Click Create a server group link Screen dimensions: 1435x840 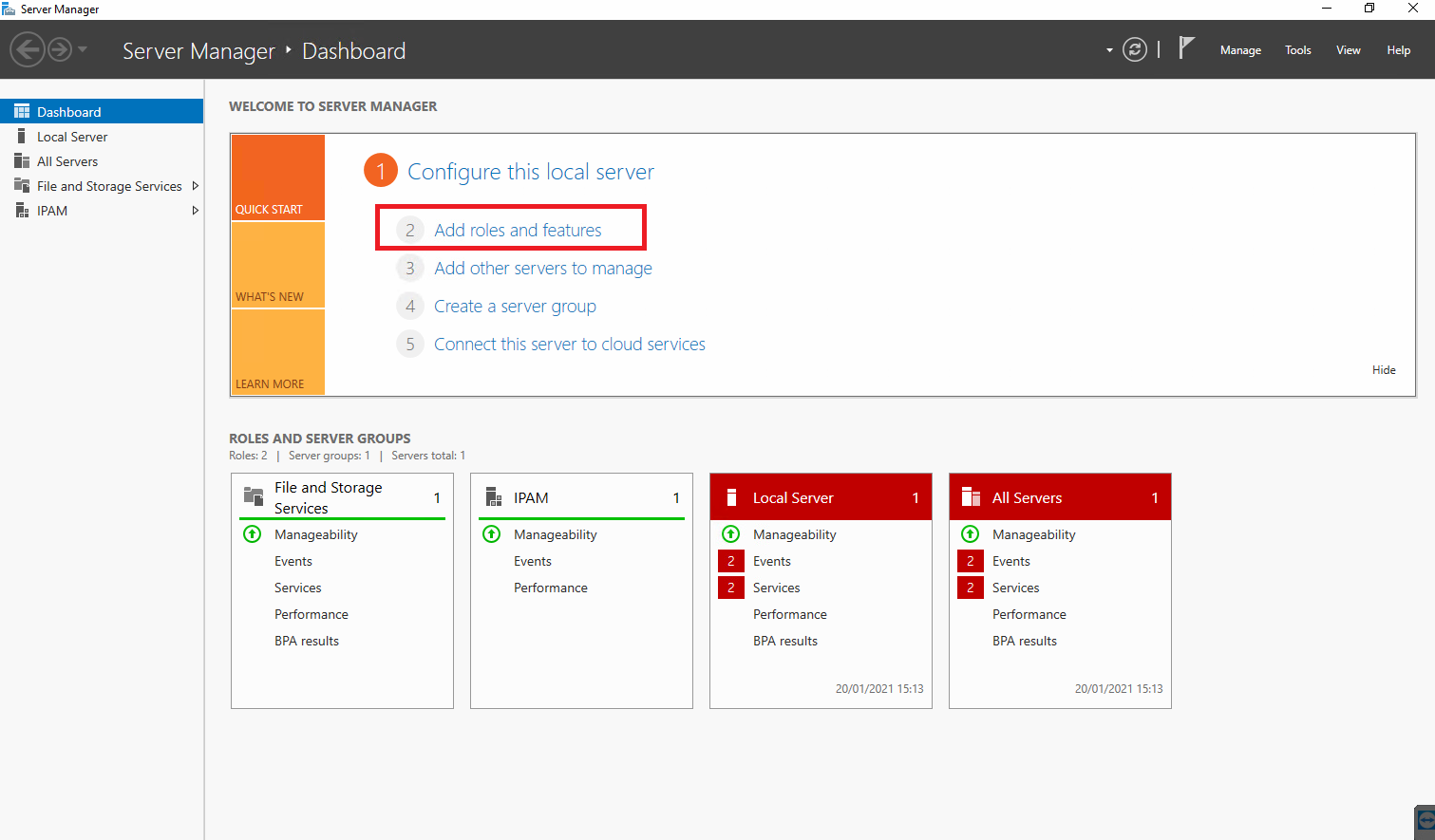click(x=515, y=306)
